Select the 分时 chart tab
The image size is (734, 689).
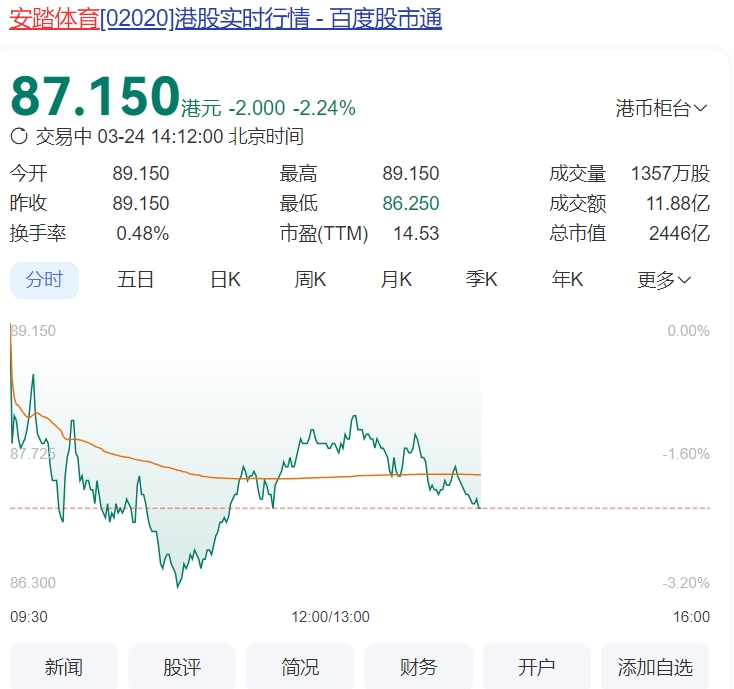pyautogui.click(x=44, y=280)
